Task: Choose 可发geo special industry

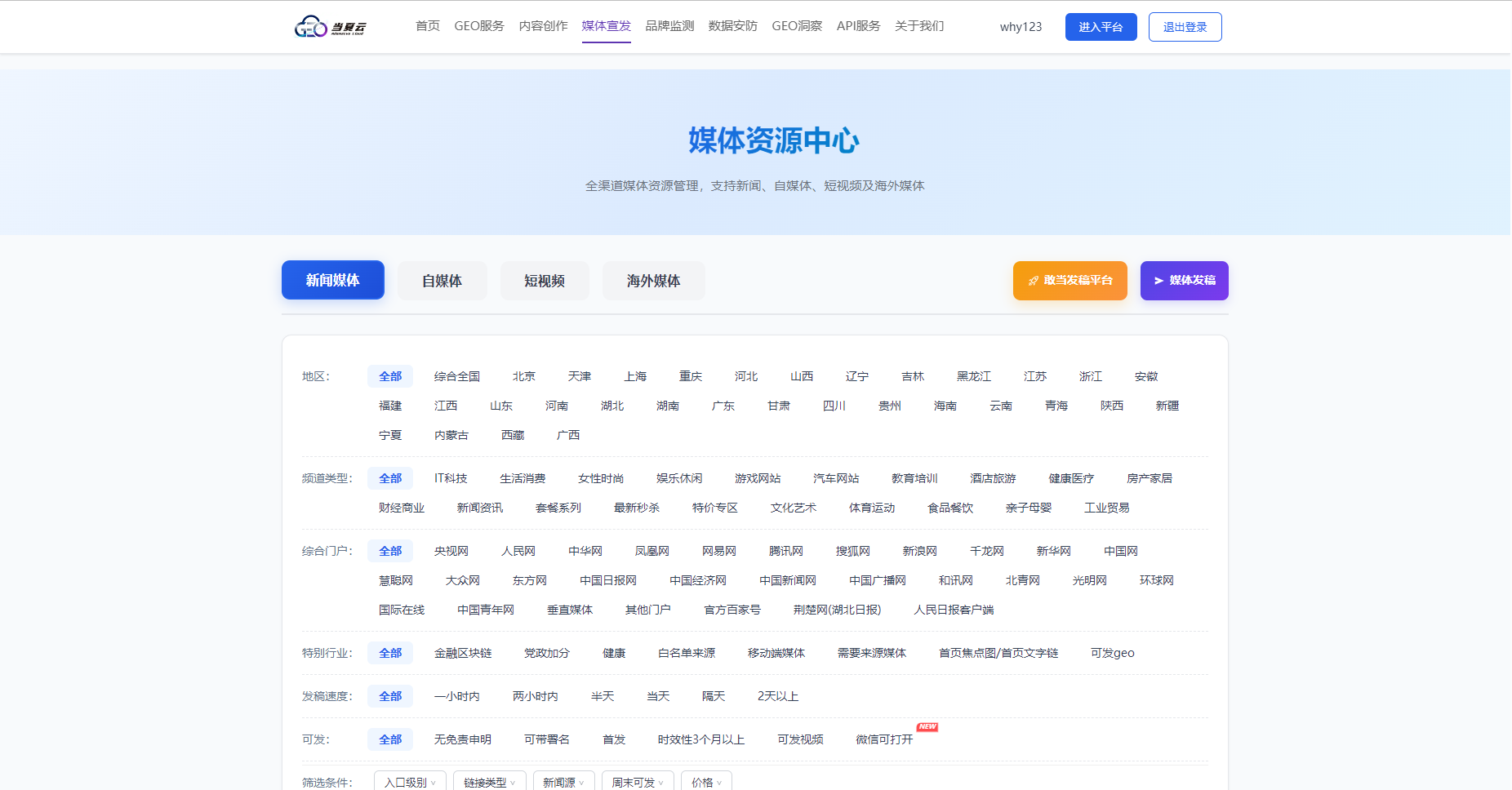Action: pos(1113,653)
